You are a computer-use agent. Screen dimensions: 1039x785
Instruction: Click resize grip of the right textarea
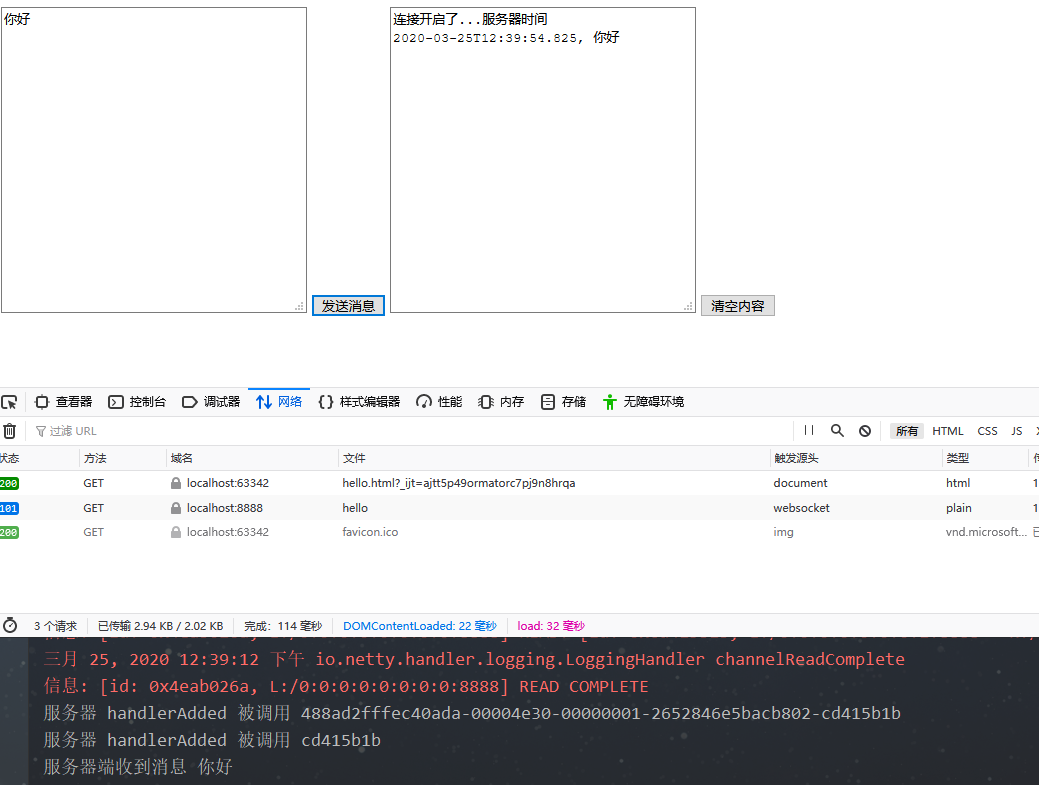689,307
